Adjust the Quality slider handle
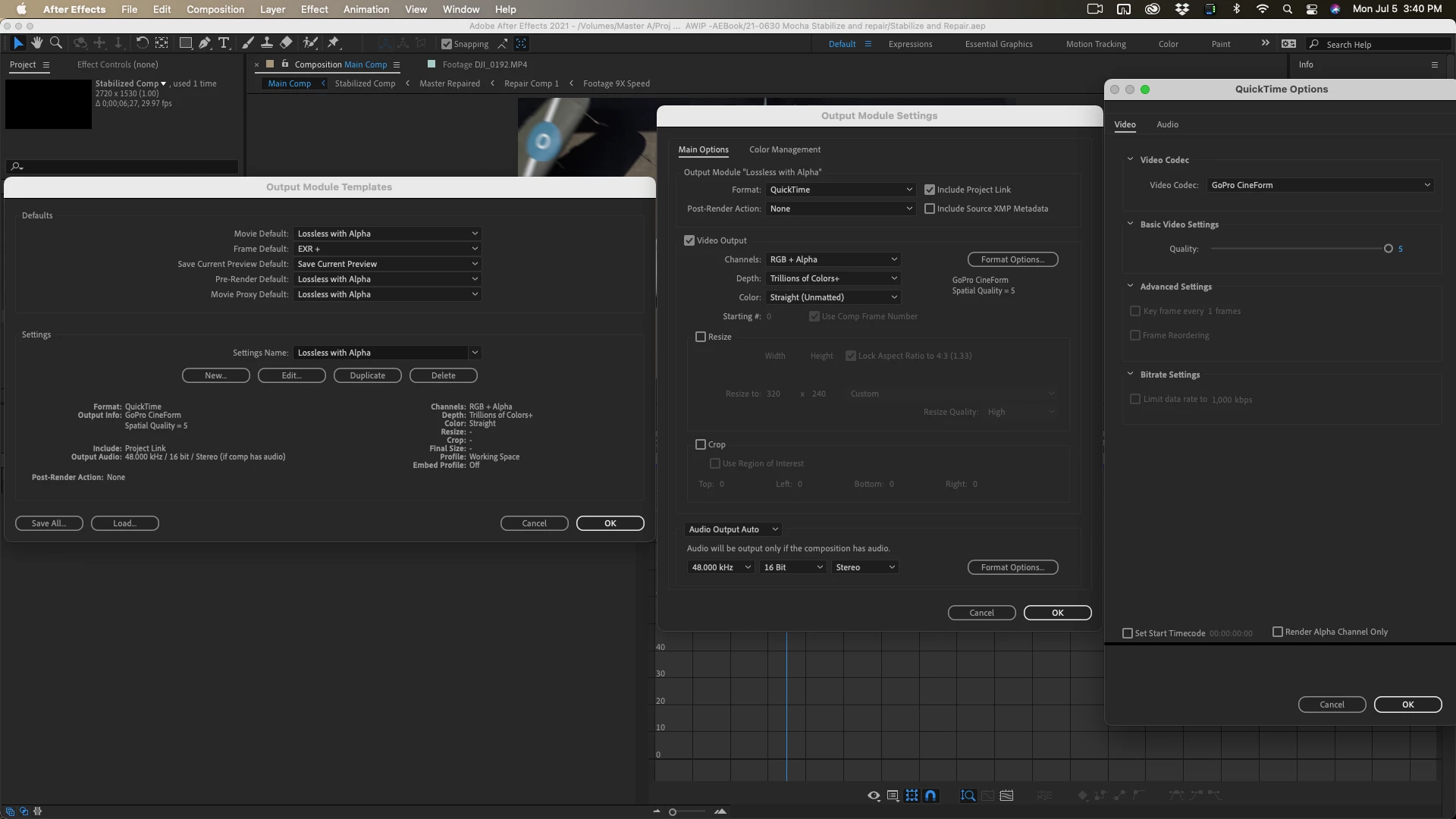The image size is (1456, 819). [x=1389, y=249]
